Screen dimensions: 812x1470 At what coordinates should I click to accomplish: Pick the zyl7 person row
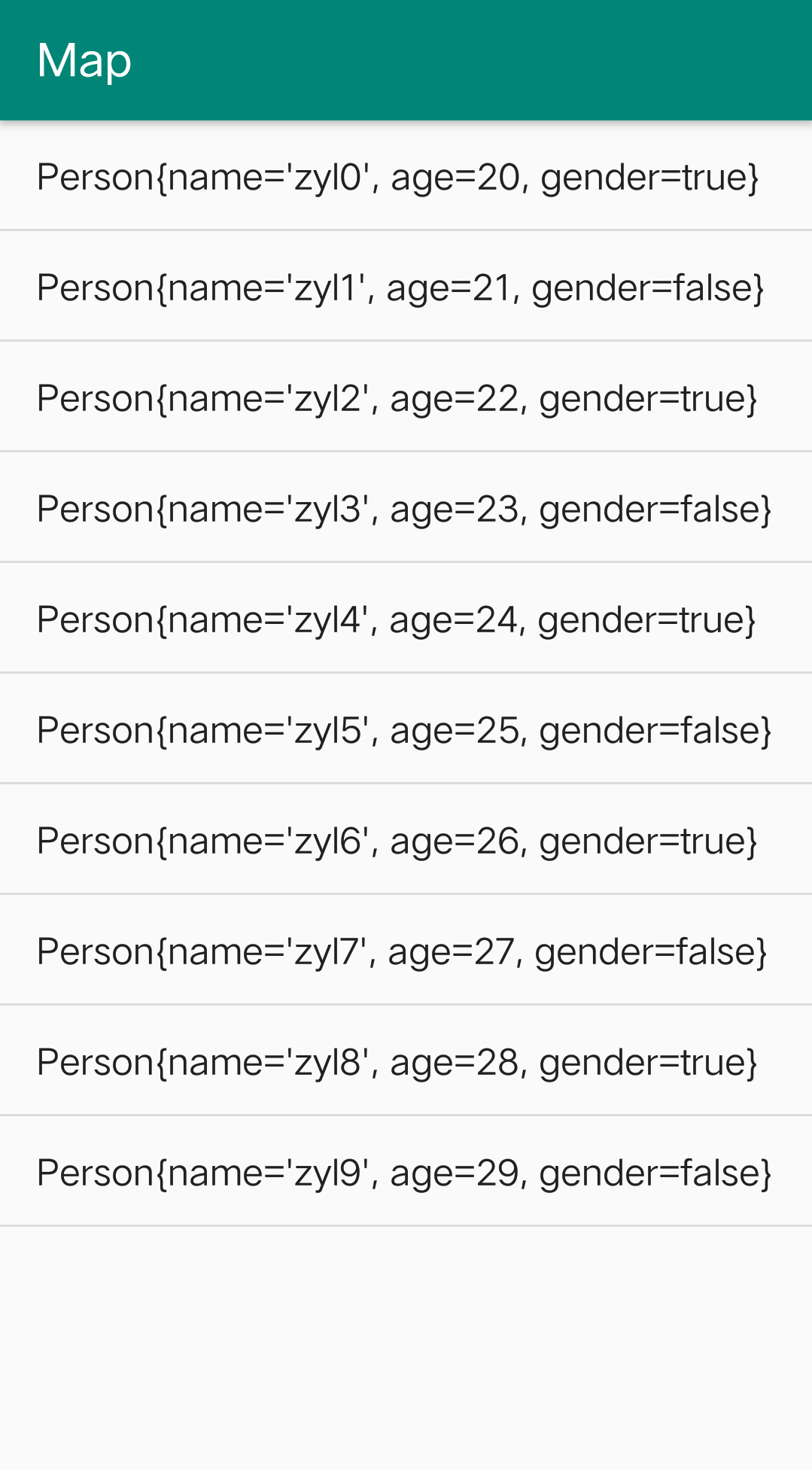pyautogui.click(x=402, y=952)
